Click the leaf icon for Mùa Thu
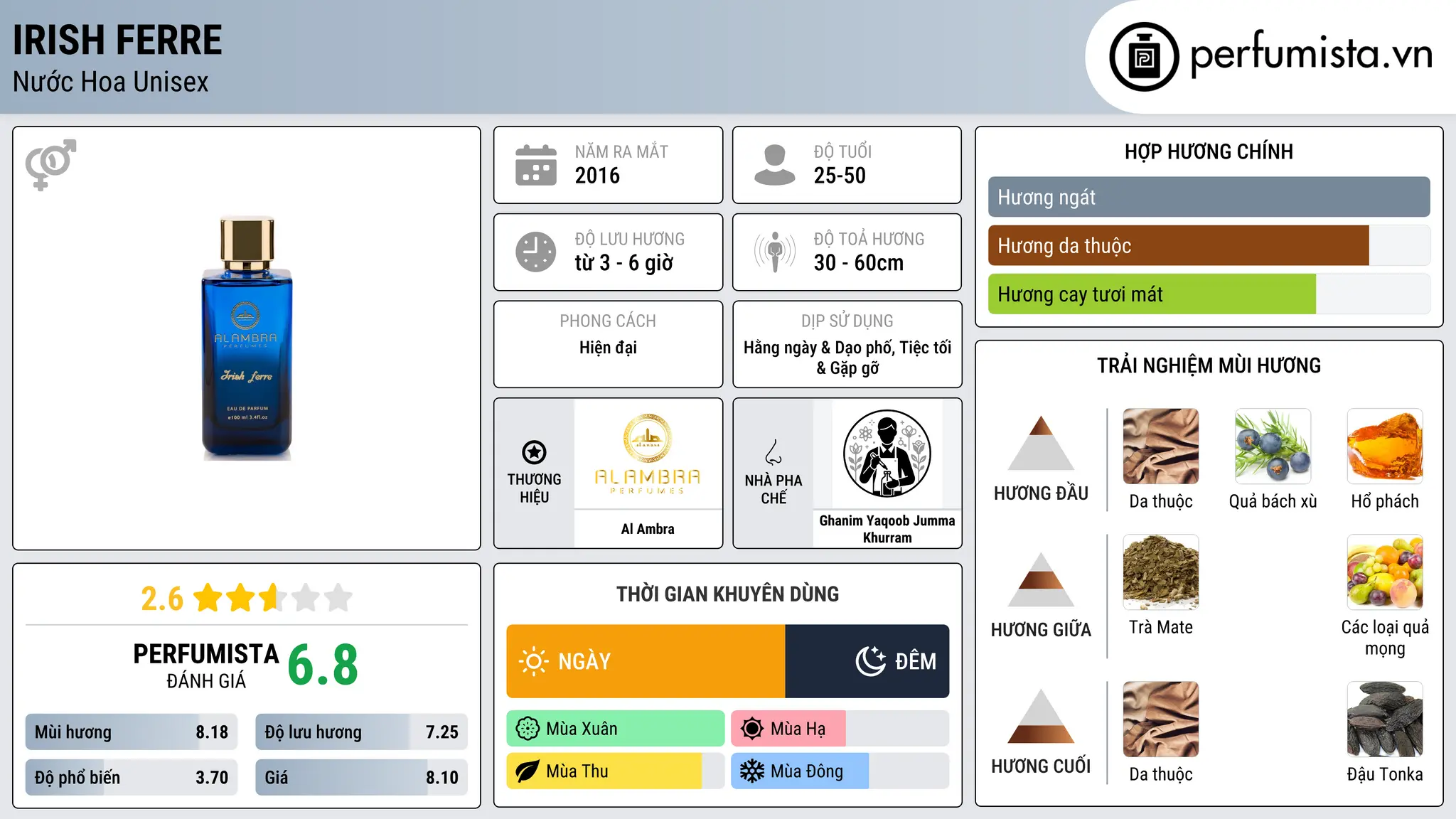The height and width of the screenshot is (819, 1456). click(528, 771)
